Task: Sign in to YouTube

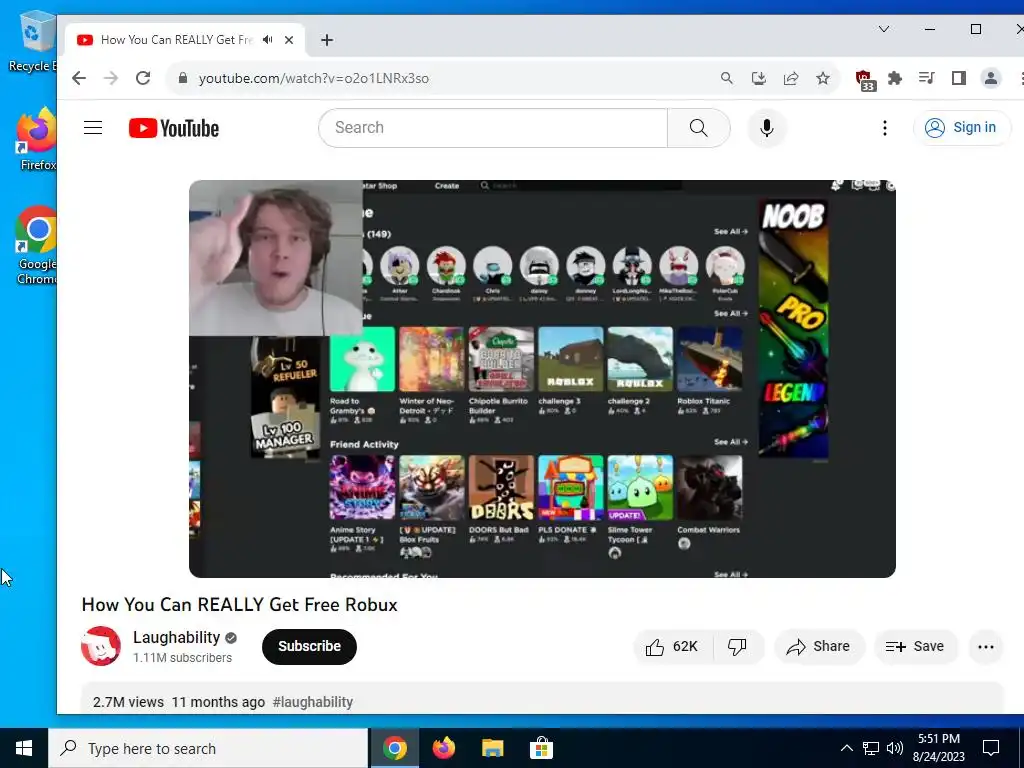Action: click(x=961, y=127)
